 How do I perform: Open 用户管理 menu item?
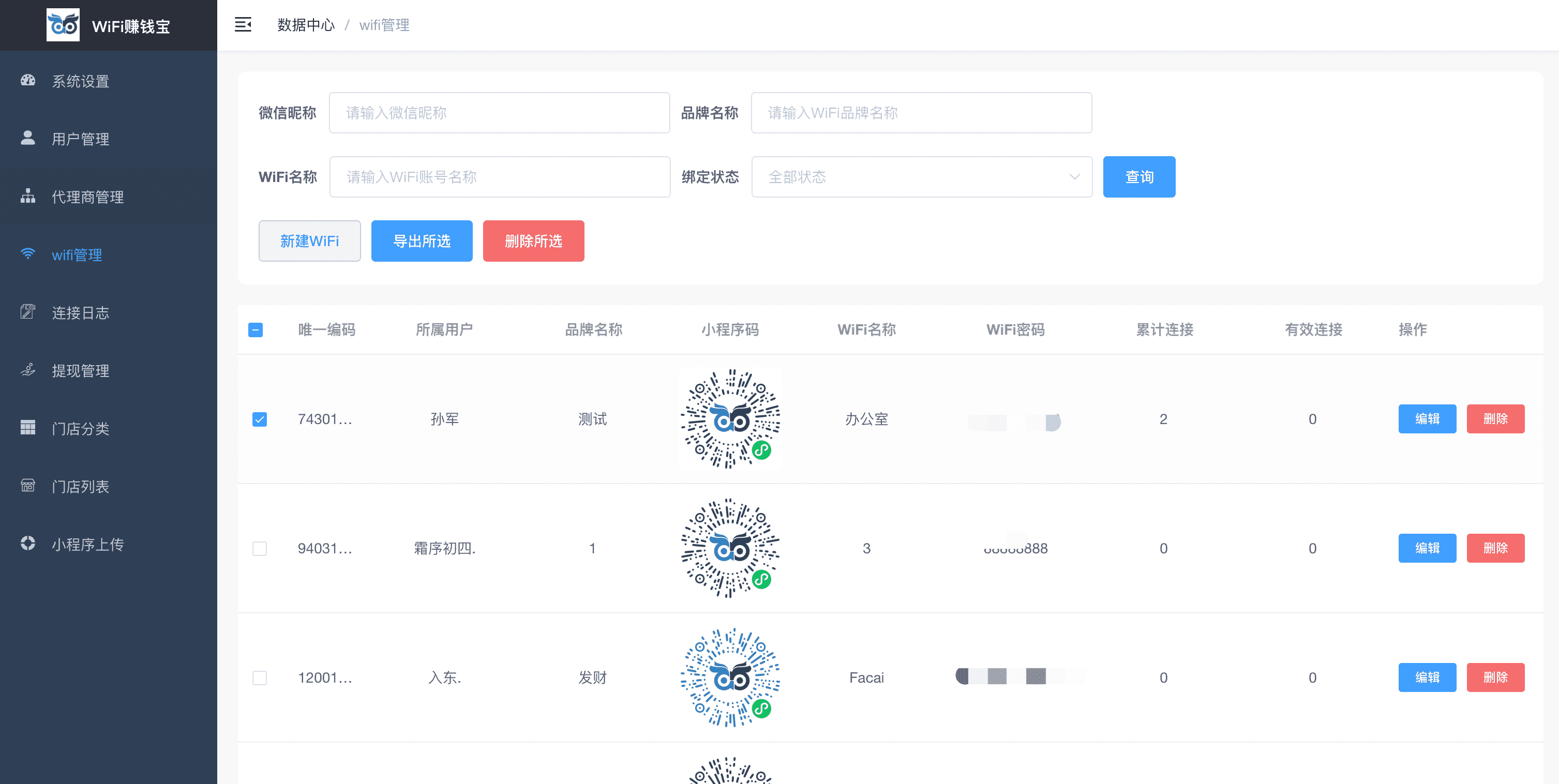point(109,139)
